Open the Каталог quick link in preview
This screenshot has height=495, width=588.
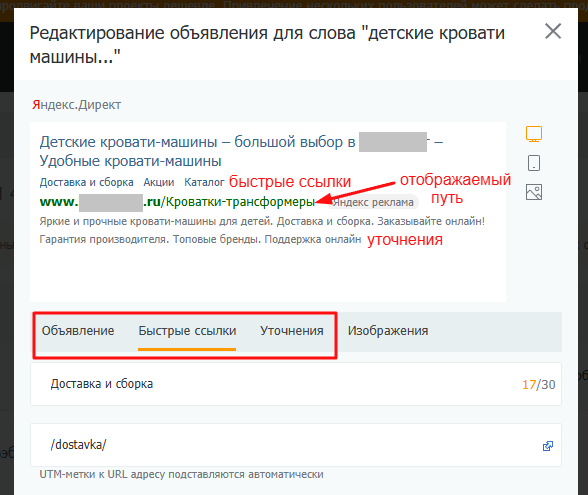click(x=204, y=182)
